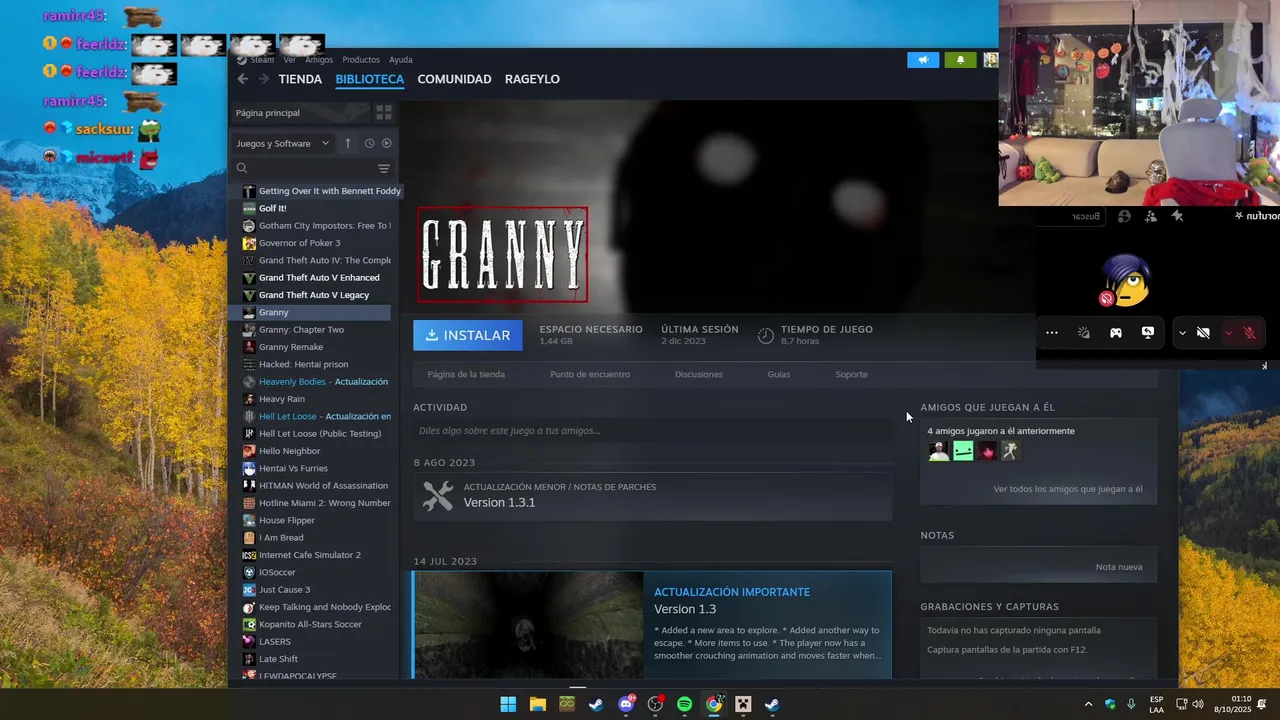This screenshot has width=1280, height=720.
Task: Open the Juegos y Software dropdown
Action: 283,143
